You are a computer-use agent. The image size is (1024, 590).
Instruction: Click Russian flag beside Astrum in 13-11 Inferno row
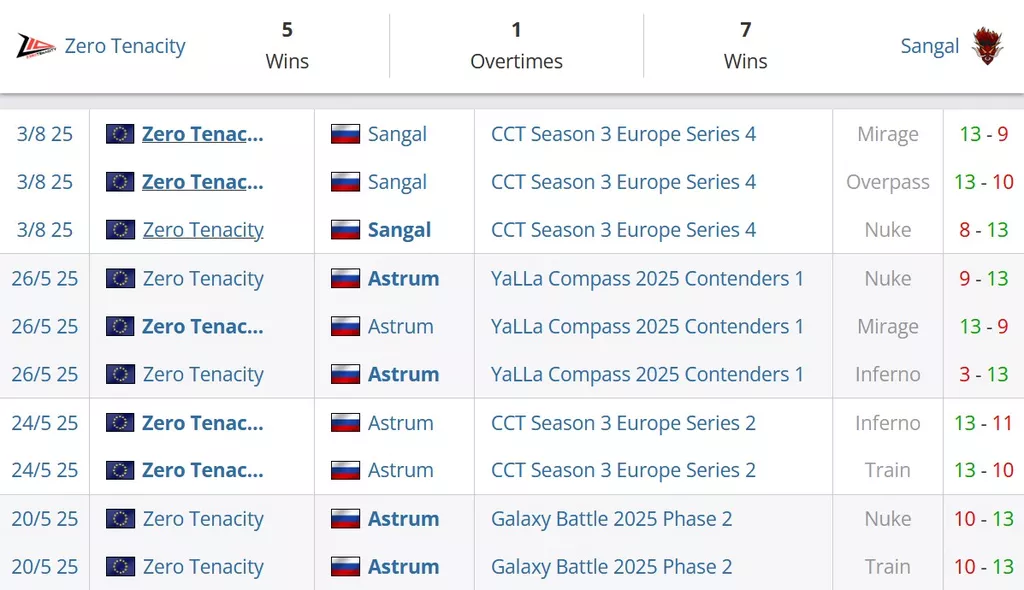(x=345, y=423)
